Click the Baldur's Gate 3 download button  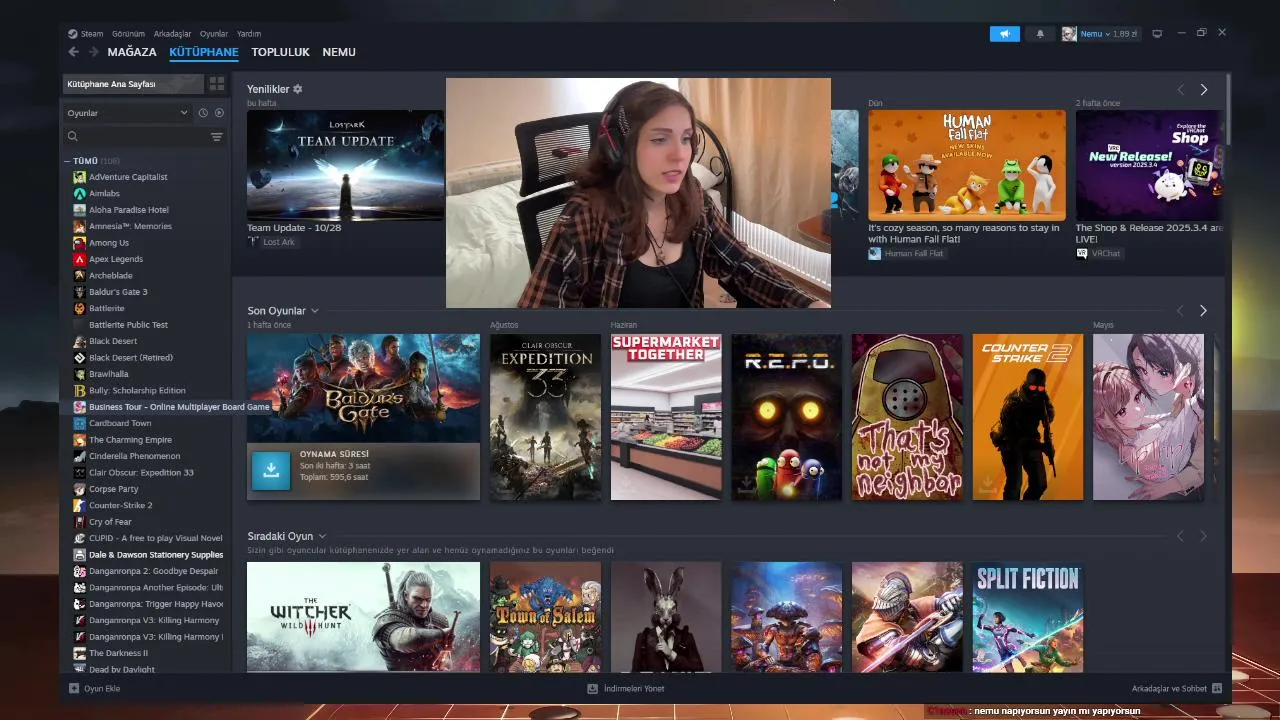pos(271,470)
